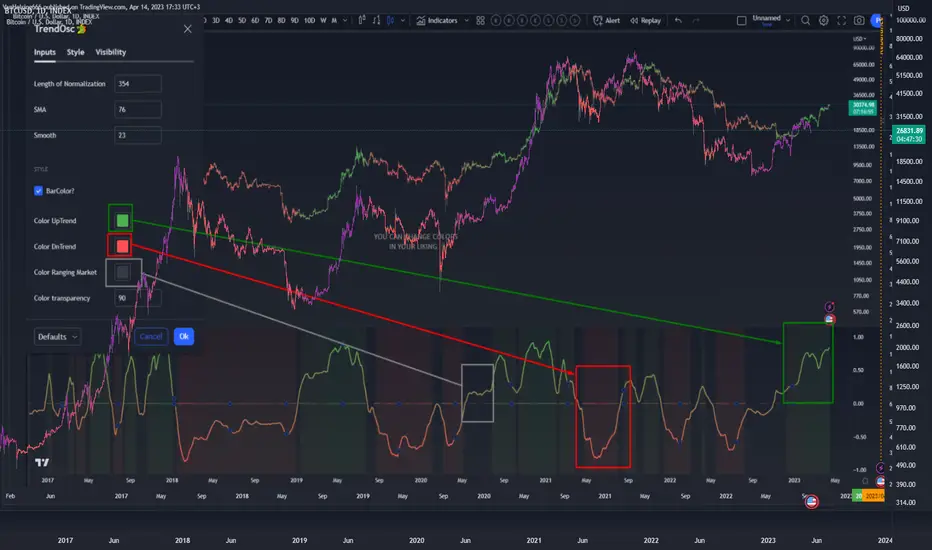Image resolution: width=932 pixels, height=550 pixels.
Task: Start bar Replay mode
Action: pyautogui.click(x=646, y=21)
